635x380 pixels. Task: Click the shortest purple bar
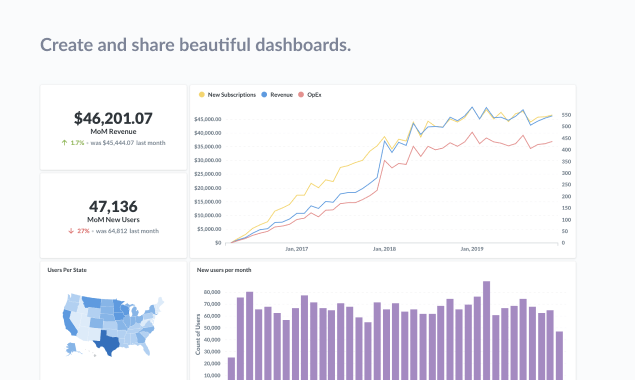[231, 369]
